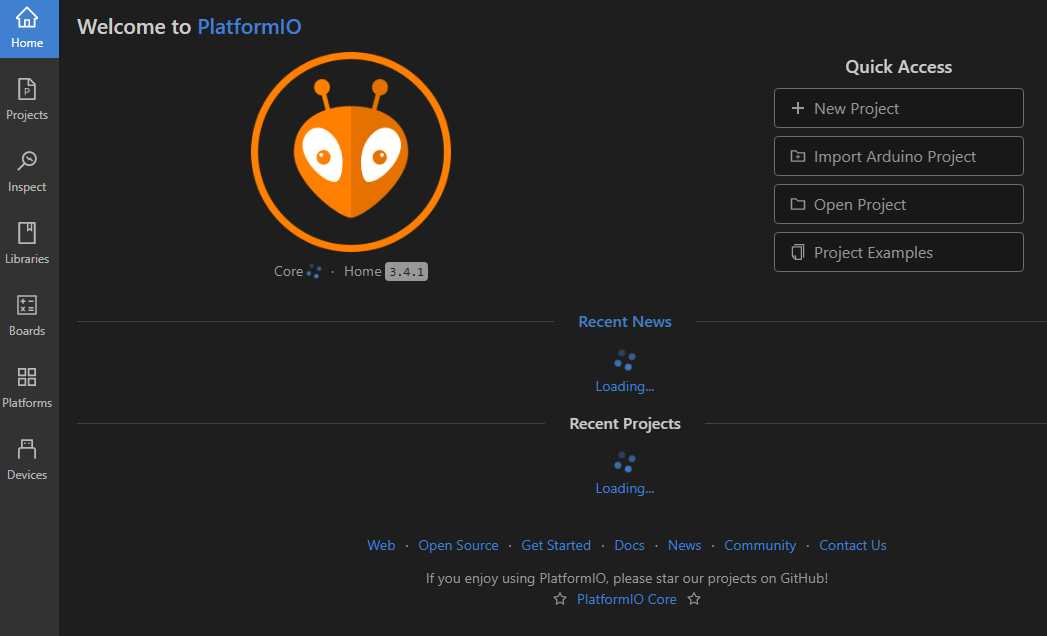Screen dimensions: 1047x636
Task: Open the Boards section
Action: point(28,314)
